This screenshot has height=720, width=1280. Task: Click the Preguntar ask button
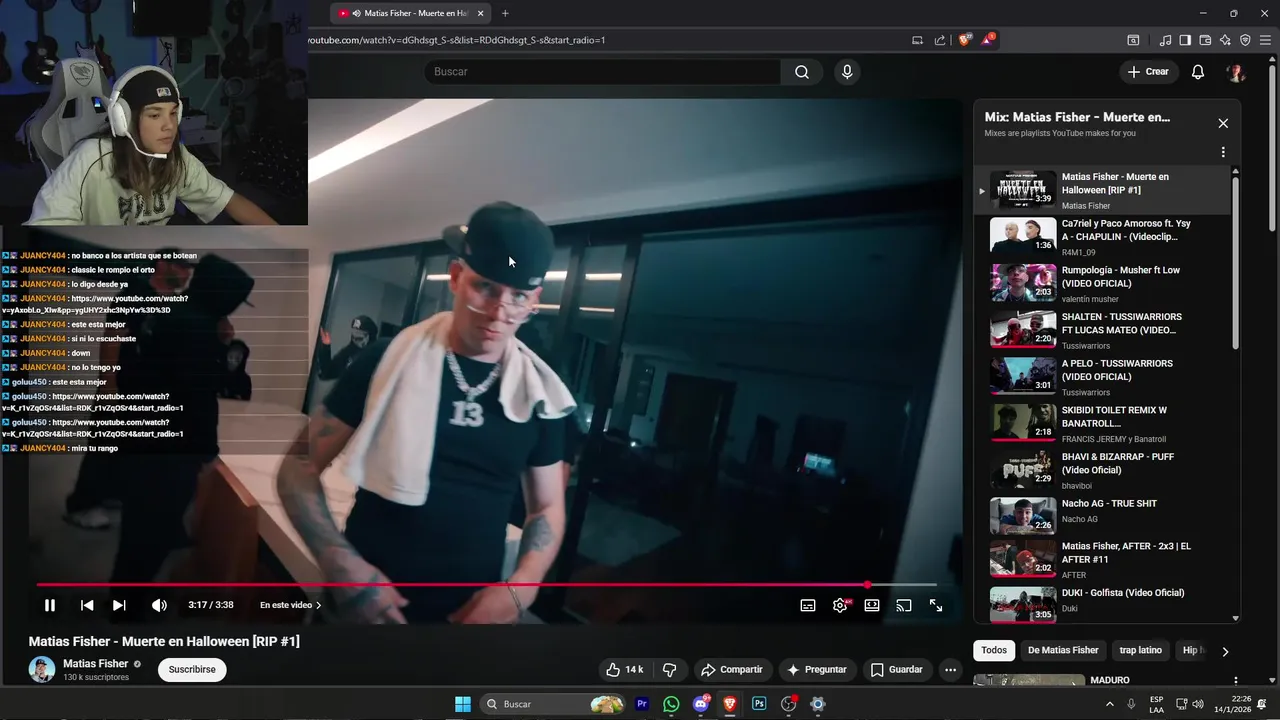pos(816,669)
